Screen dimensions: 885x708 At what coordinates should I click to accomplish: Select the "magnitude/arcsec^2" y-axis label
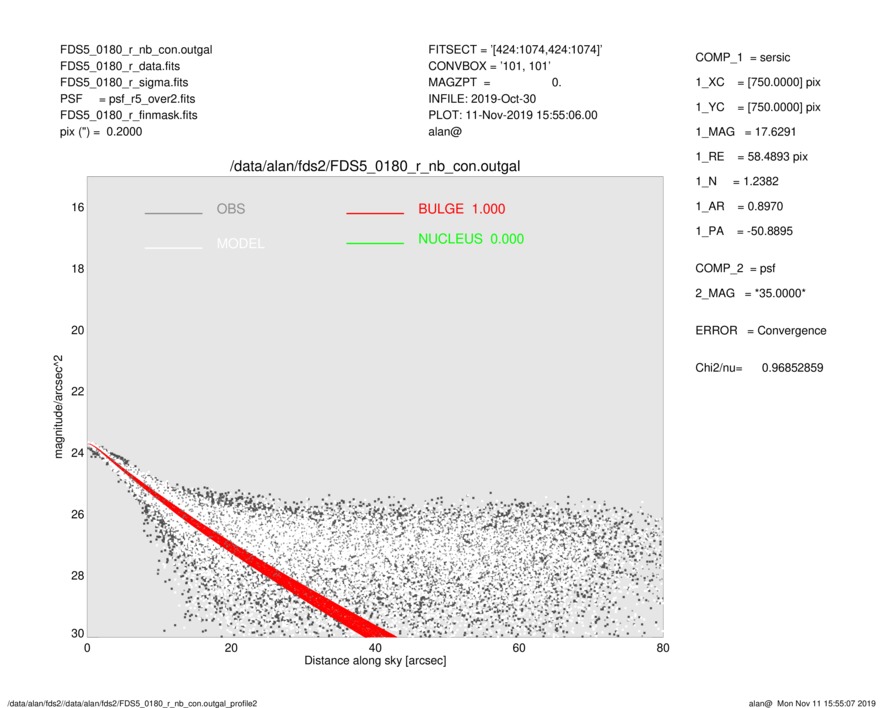pos(58,407)
